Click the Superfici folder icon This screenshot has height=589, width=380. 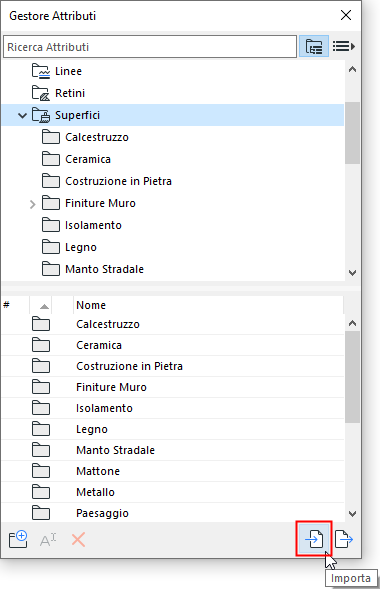click(41, 115)
